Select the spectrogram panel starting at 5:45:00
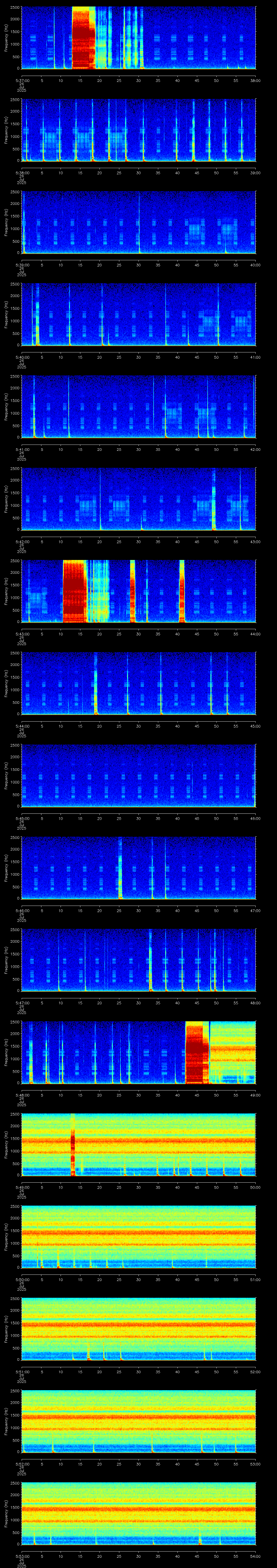 pyautogui.click(x=138, y=775)
